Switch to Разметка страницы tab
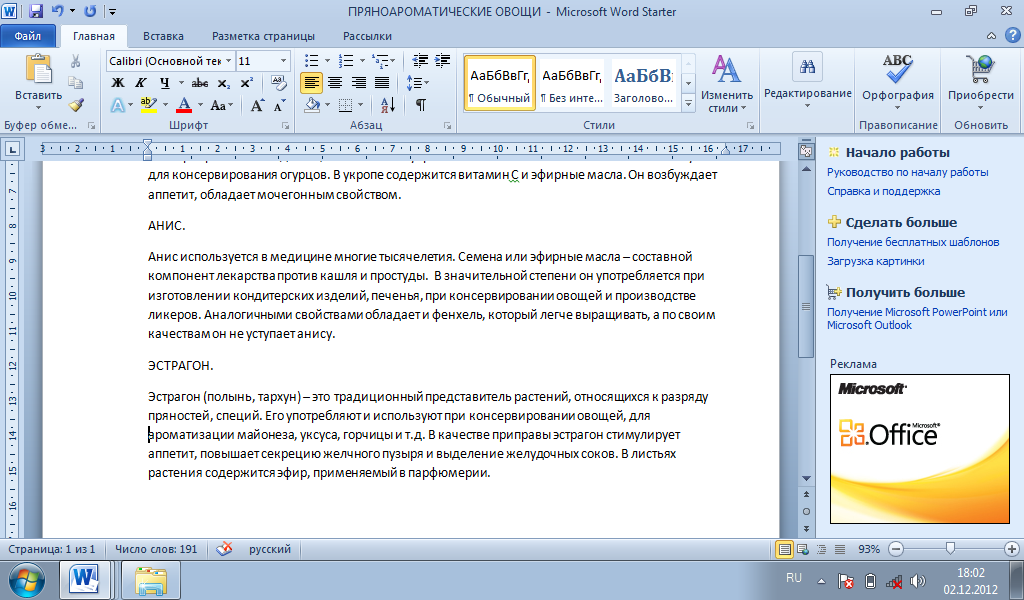This screenshot has height=600, width=1024. tap(263, 36)
